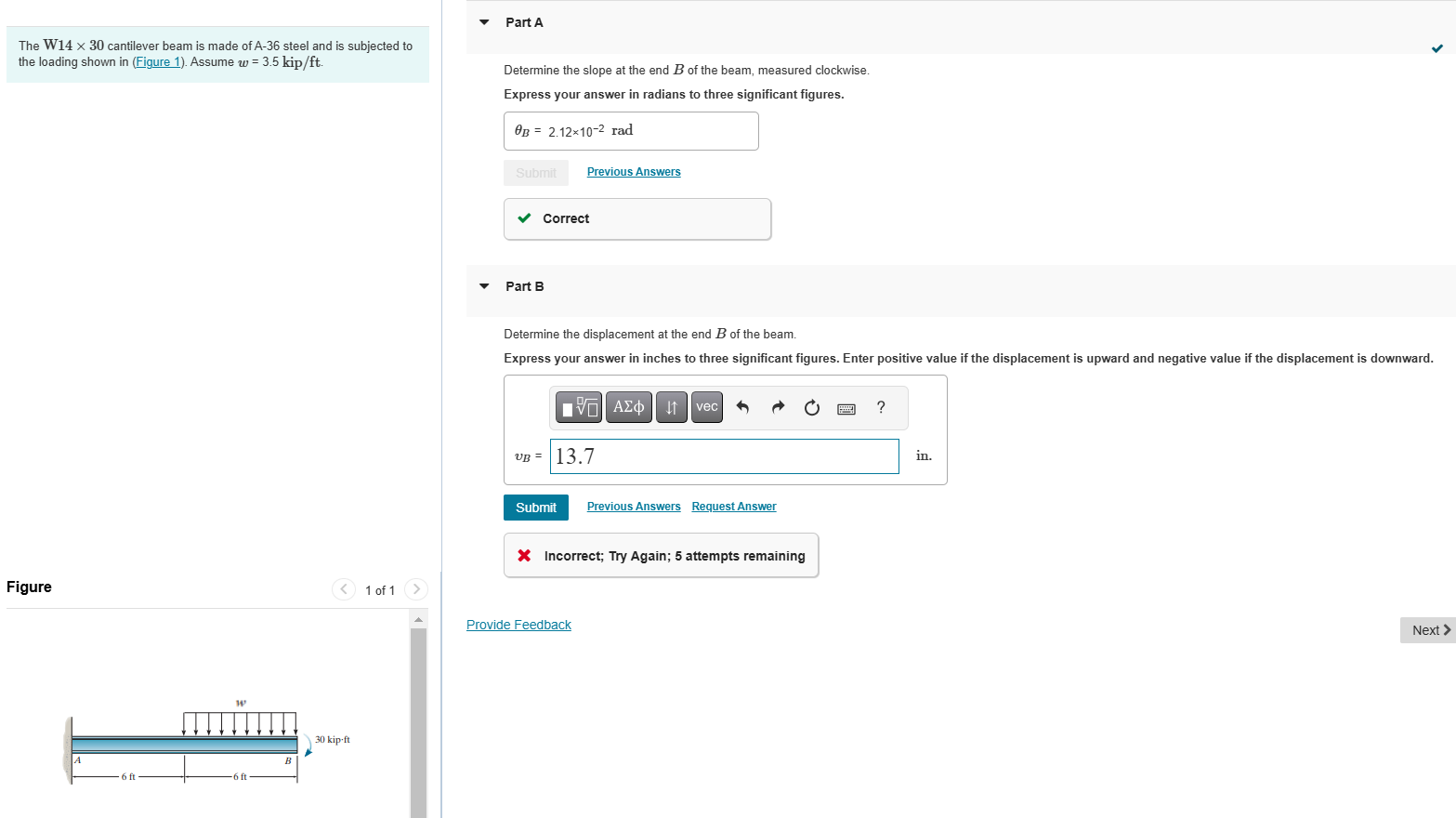Reset the answer field with the circular arrow
Image resolution: width=1456 pixels, height=818 pixels.
[x=812, y=407]
